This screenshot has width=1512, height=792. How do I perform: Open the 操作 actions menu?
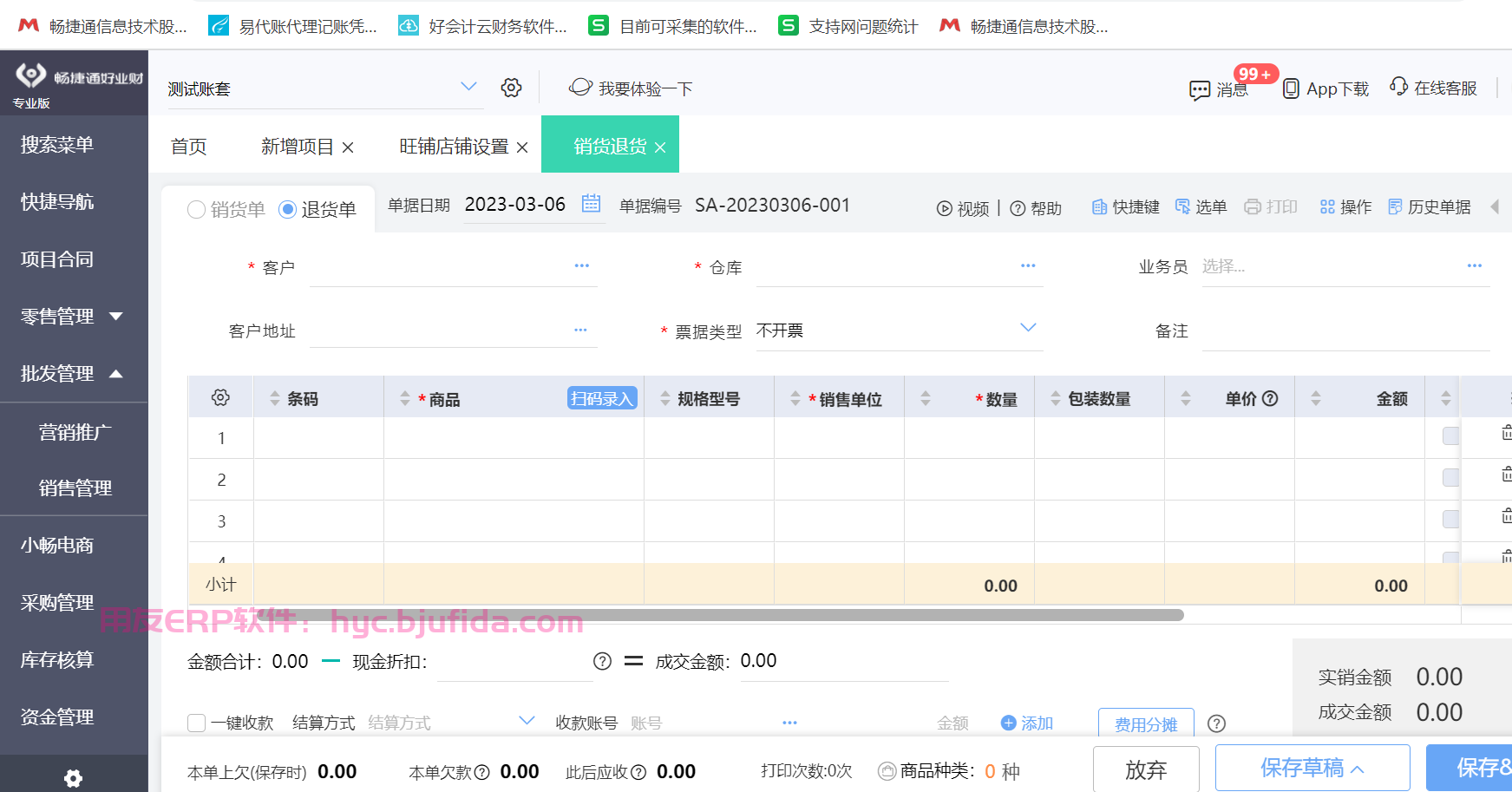pos(1345,206)
